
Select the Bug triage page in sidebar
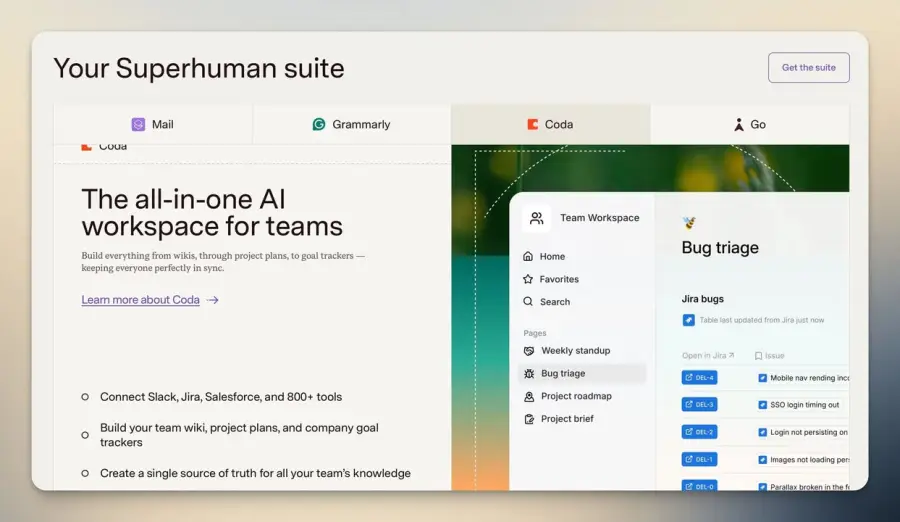(x=582, y=373)
